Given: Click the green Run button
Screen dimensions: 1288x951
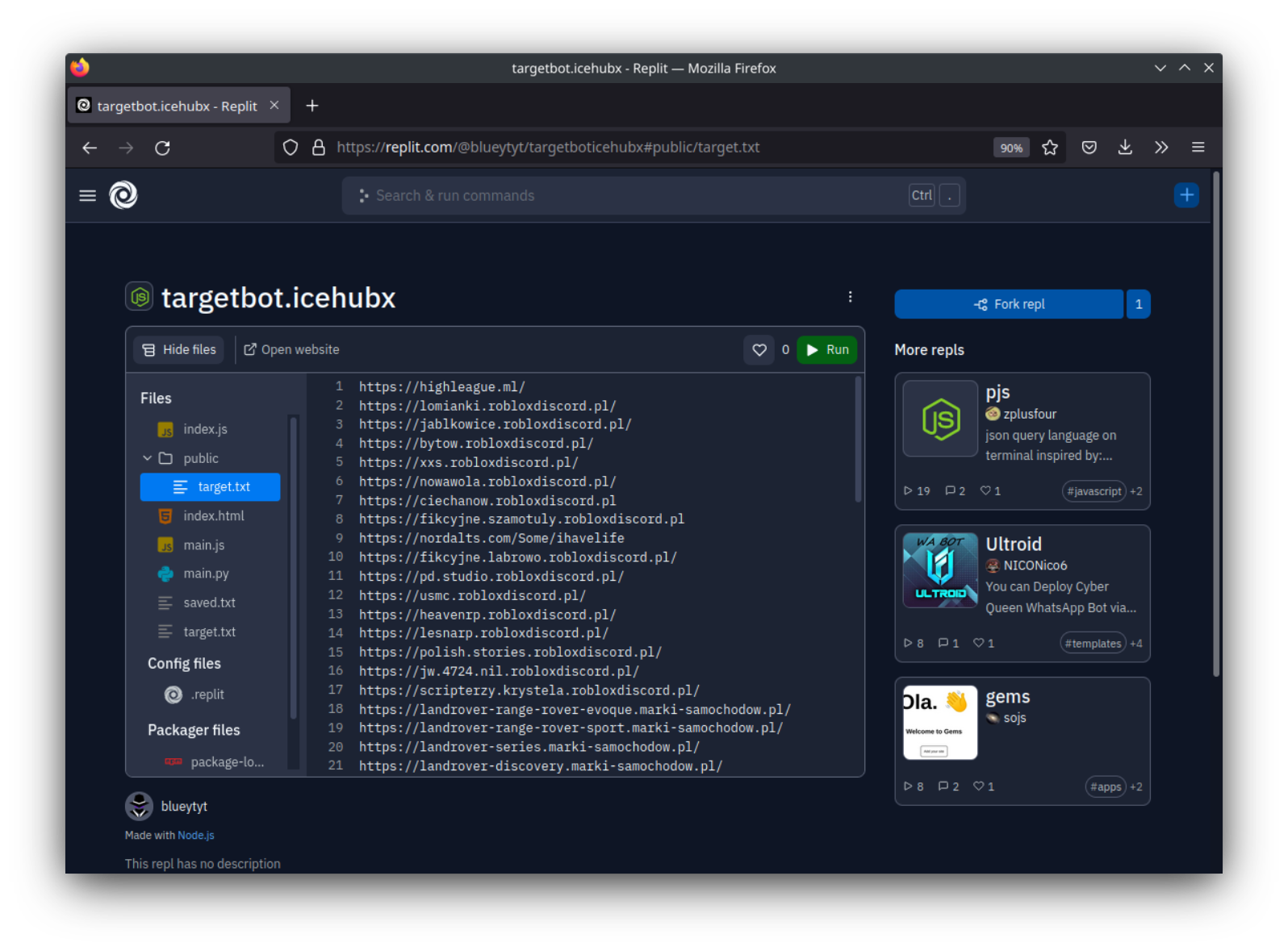Looking at the screenshot, I should point(827,349).
